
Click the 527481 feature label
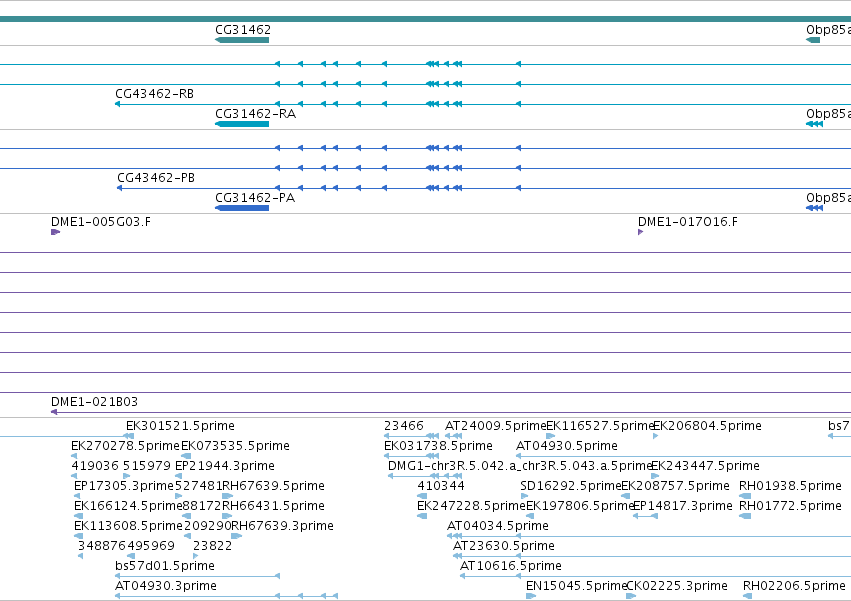(199, 486)
